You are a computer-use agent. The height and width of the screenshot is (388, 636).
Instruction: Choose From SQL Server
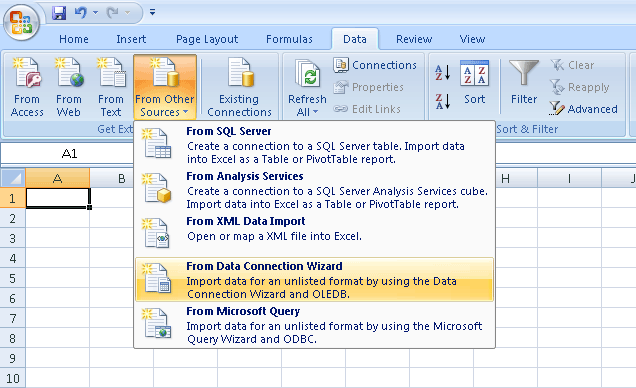(314, 145)
